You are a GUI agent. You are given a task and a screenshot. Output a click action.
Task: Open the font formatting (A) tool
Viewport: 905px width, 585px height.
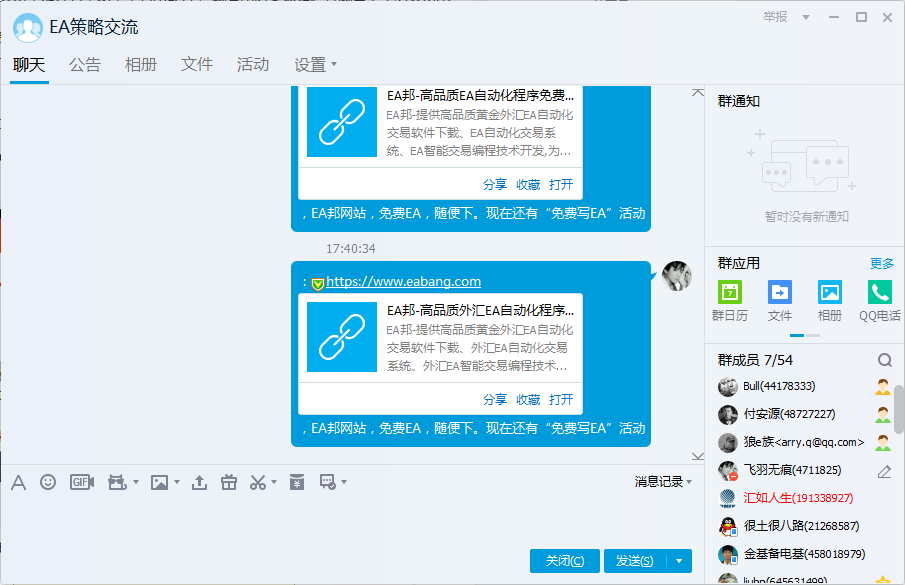tap(18, 482)
